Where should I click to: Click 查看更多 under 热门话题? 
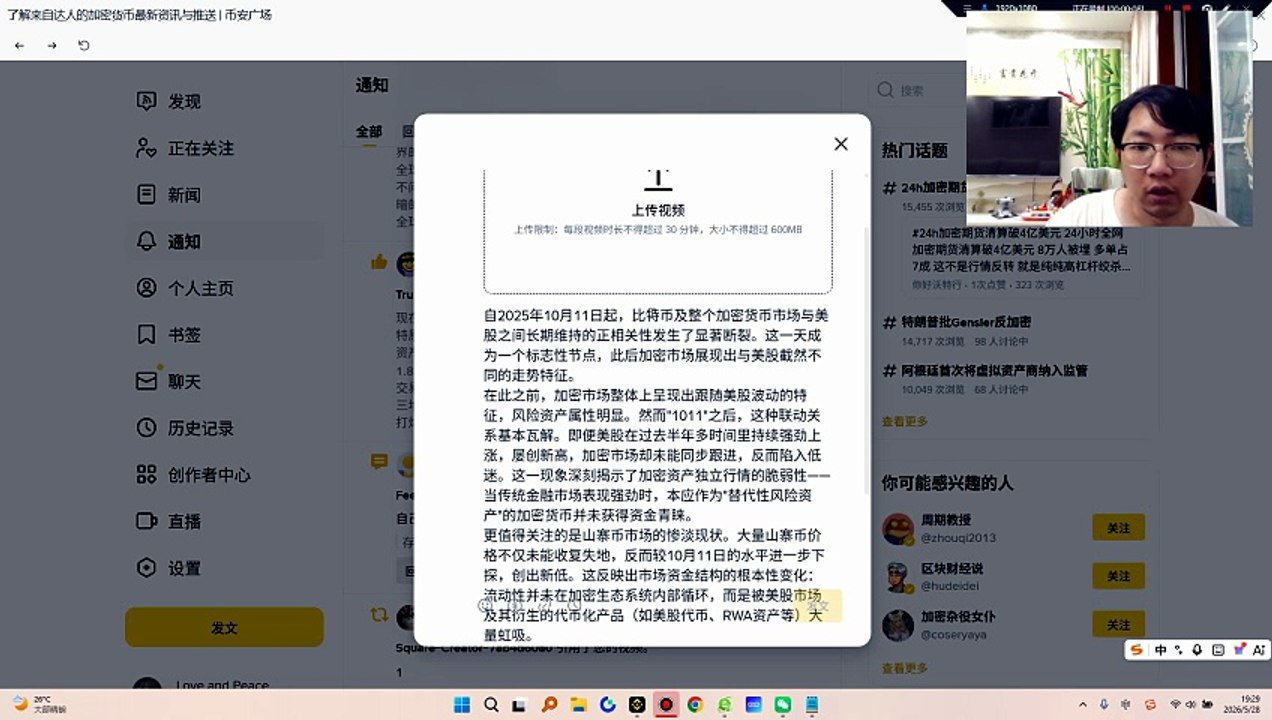[x=905, y=421]
